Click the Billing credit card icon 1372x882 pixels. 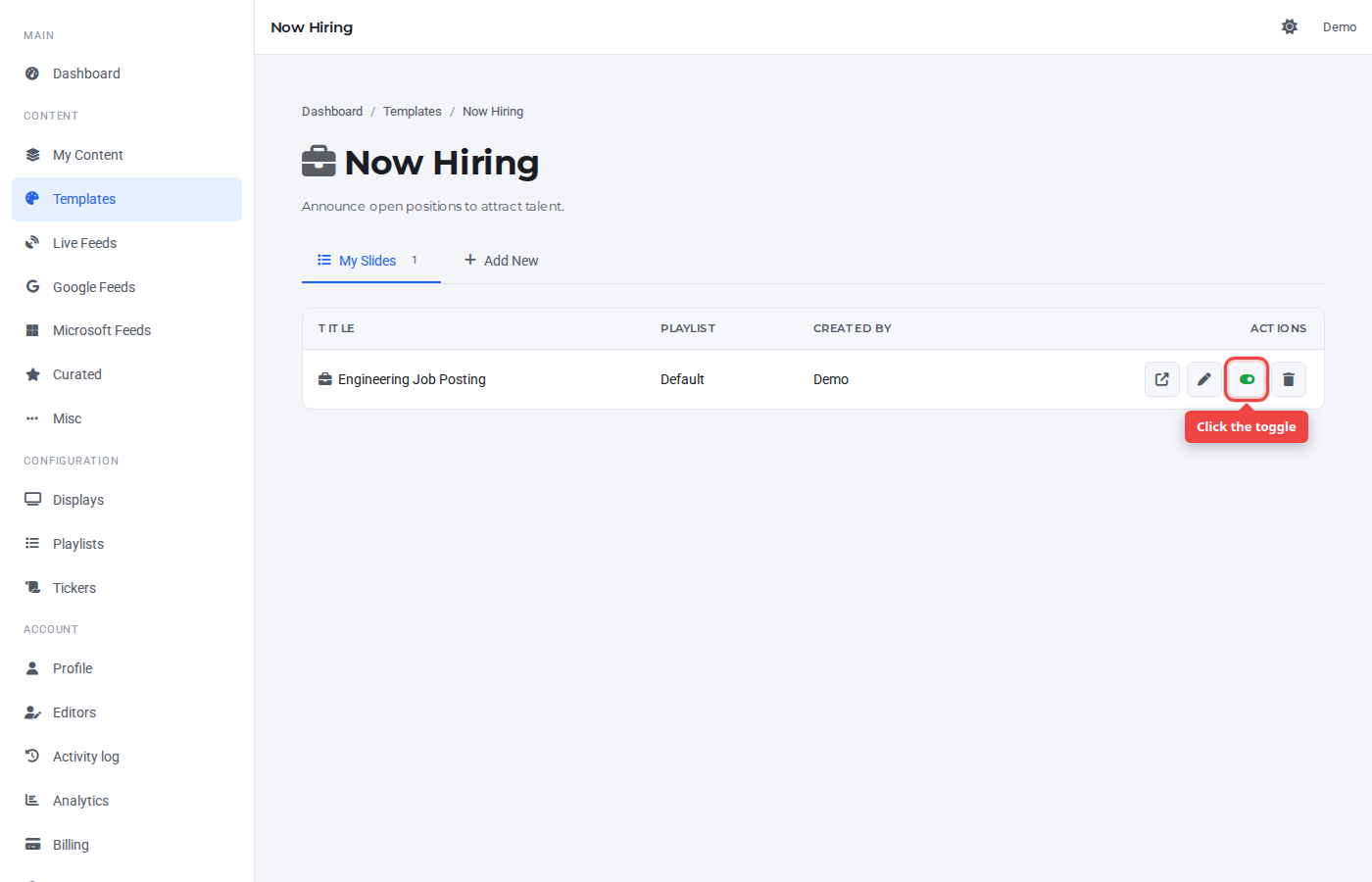click(32, 844)
